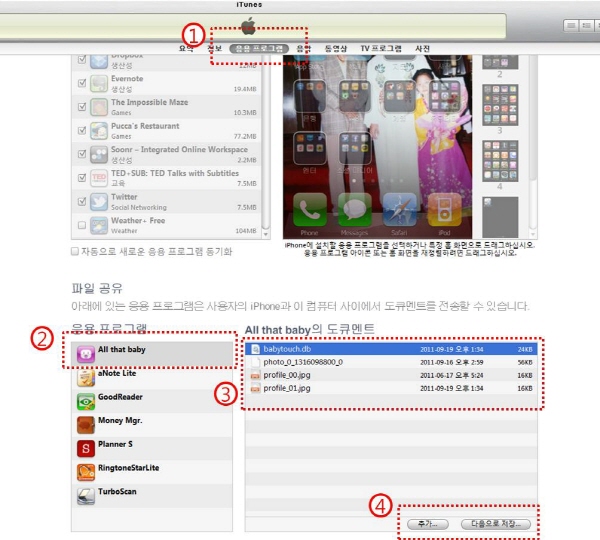Click the Twitter bird app icon

[x=99, y=202]
